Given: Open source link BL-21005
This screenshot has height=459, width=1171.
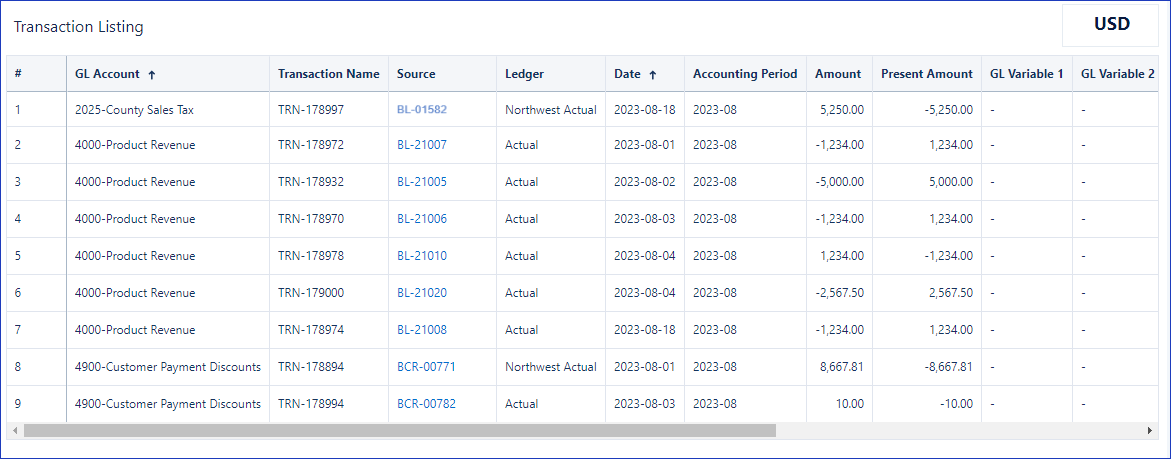Looking at the screenshot, I should [422, 182].
